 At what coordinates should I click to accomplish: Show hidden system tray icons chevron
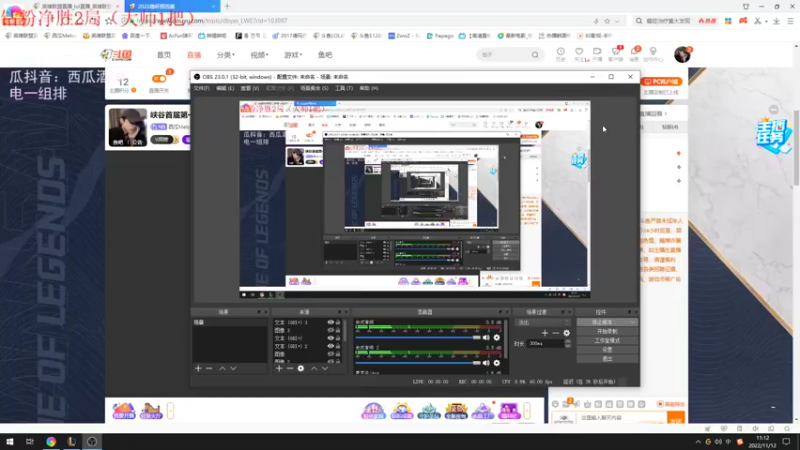698,442
